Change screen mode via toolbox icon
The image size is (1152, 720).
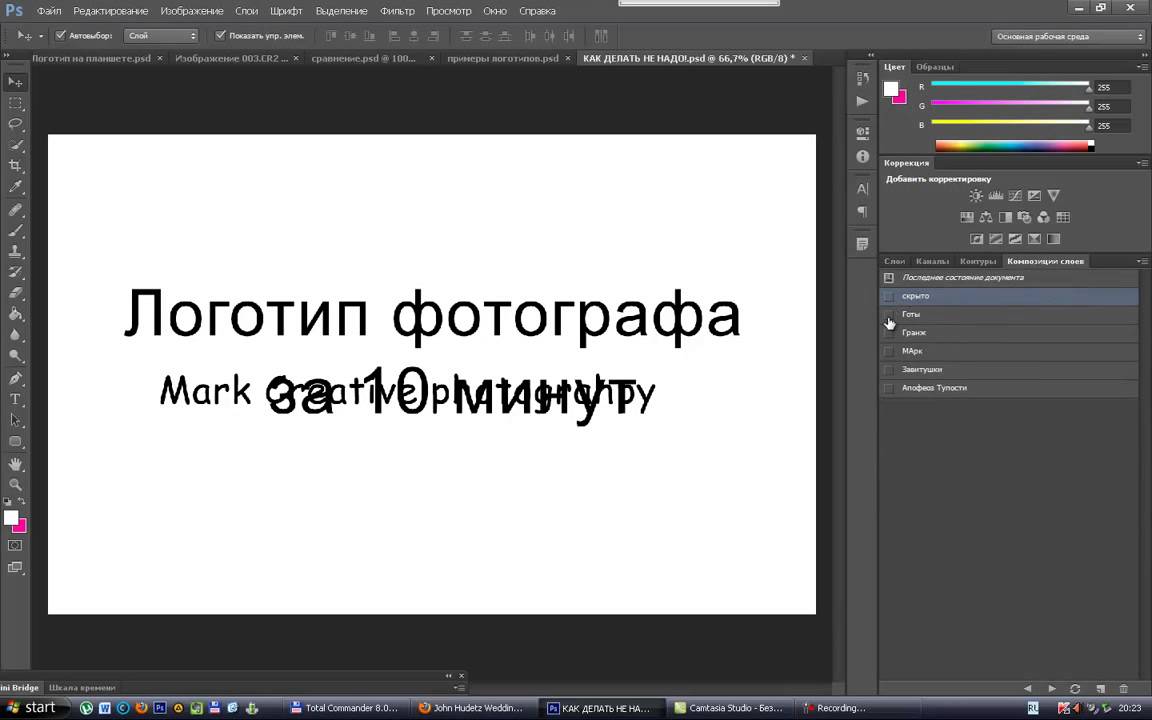15,567
